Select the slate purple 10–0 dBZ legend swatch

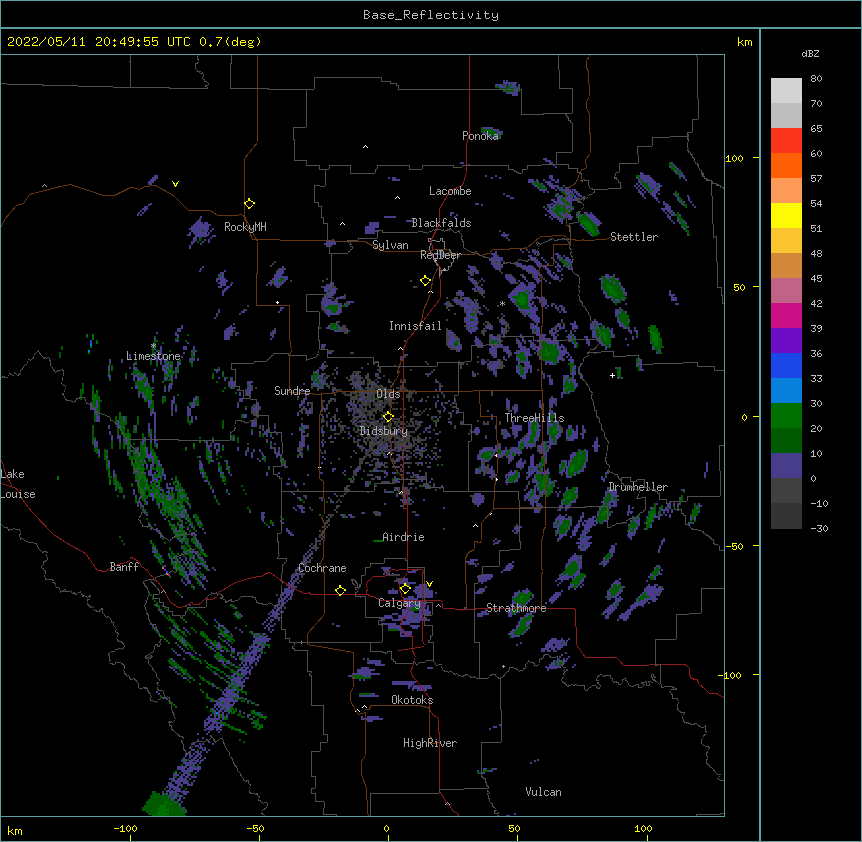coord(786,466)
